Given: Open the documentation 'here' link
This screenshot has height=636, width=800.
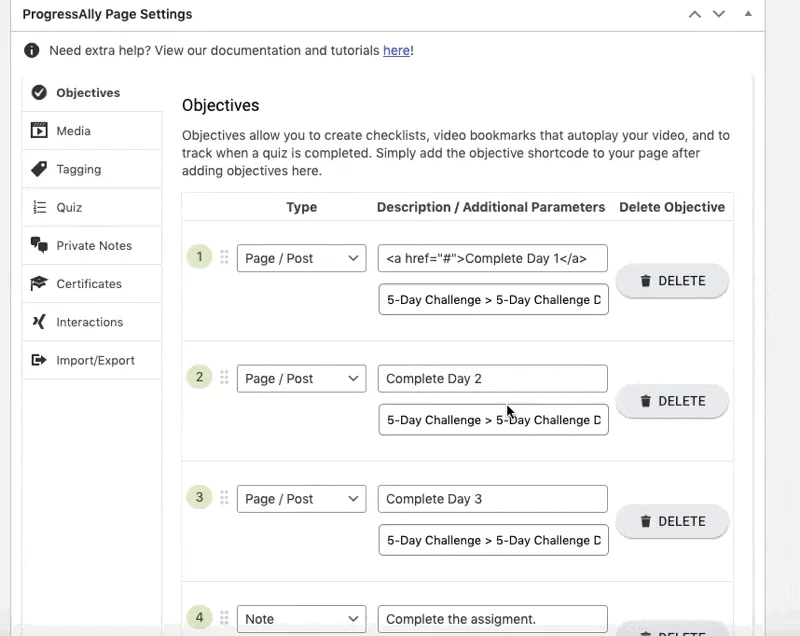Looking at the screenshot, I should 396,50.
